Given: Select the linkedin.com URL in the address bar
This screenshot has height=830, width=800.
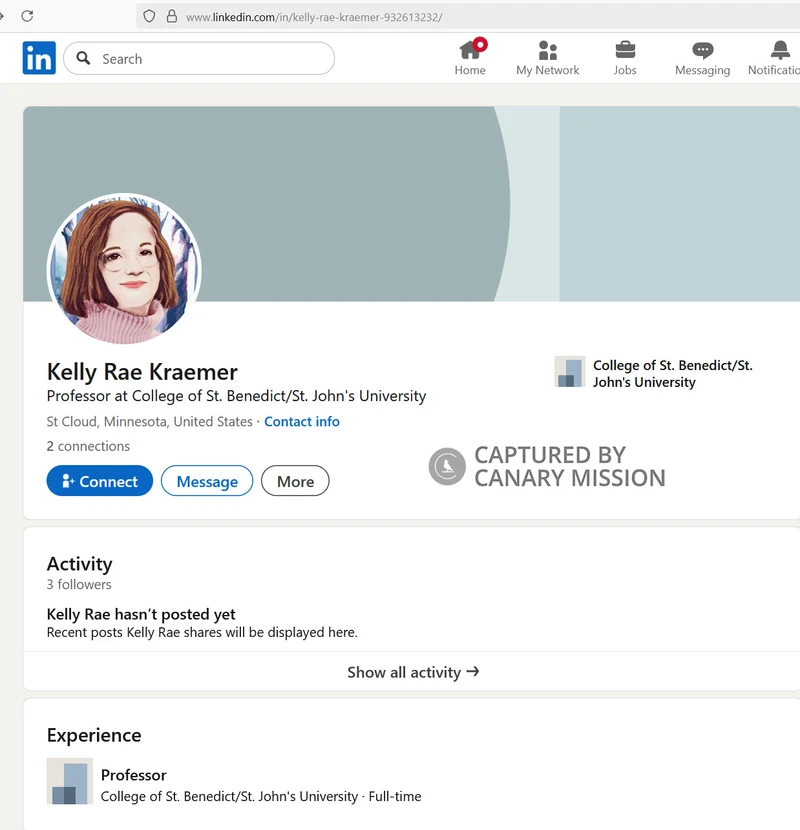Looking at the screenshot, I should [x=314, y=17].
